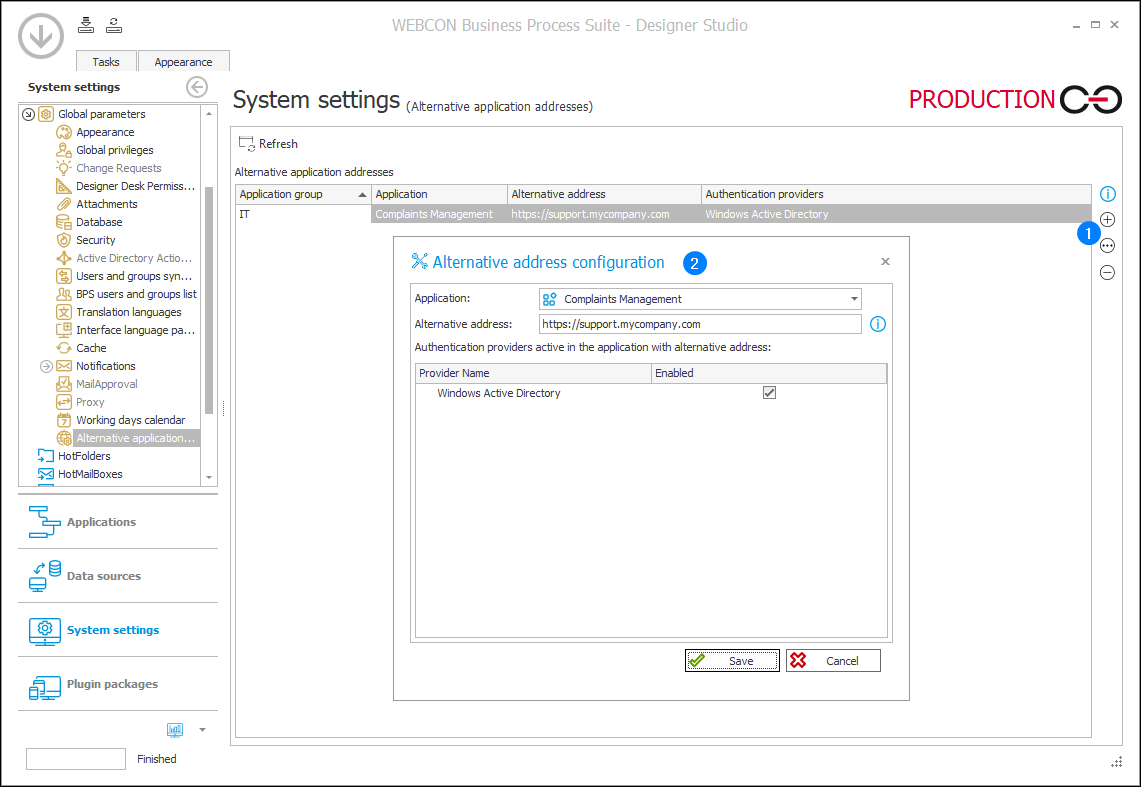This screenshot has width=1141, height=787.
Task: Open Users and groups synchronization item
Action: (x=134, y=276)
